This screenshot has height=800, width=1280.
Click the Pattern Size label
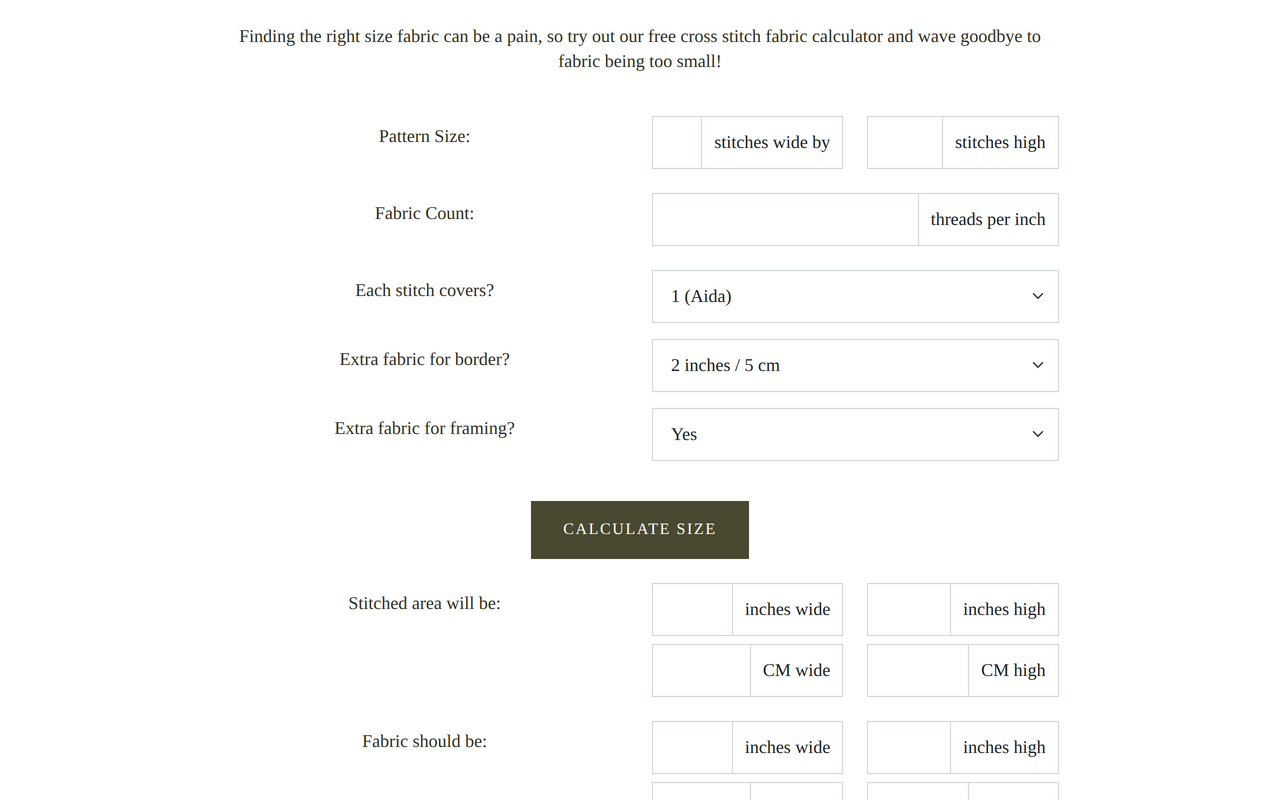click(424, 136)
